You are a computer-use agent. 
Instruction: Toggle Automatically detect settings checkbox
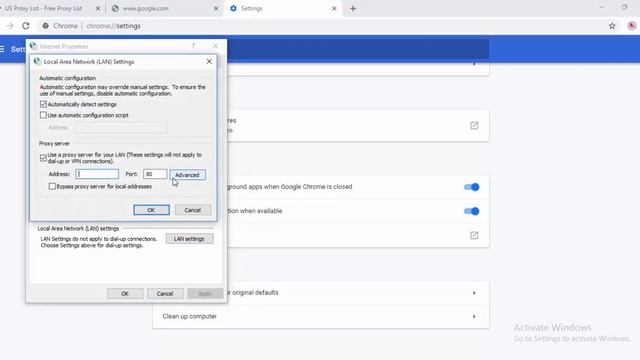tap(43, 104)
